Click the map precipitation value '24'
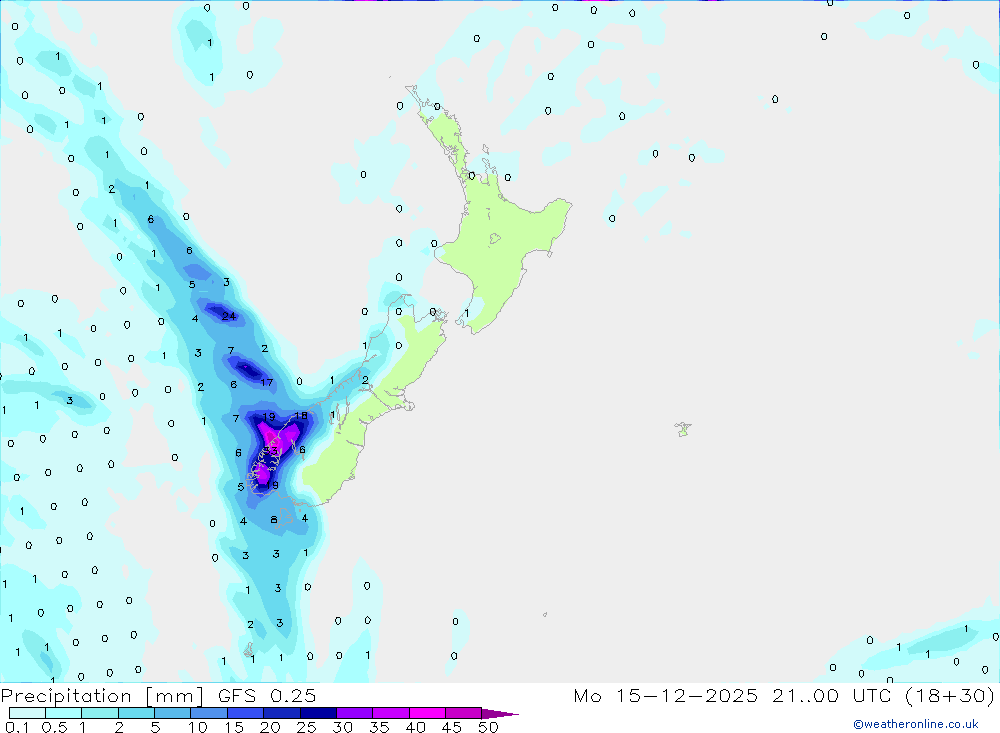The width and height of the screenshot is (1000, 733). pyautogui.click(x=229, y=316)
